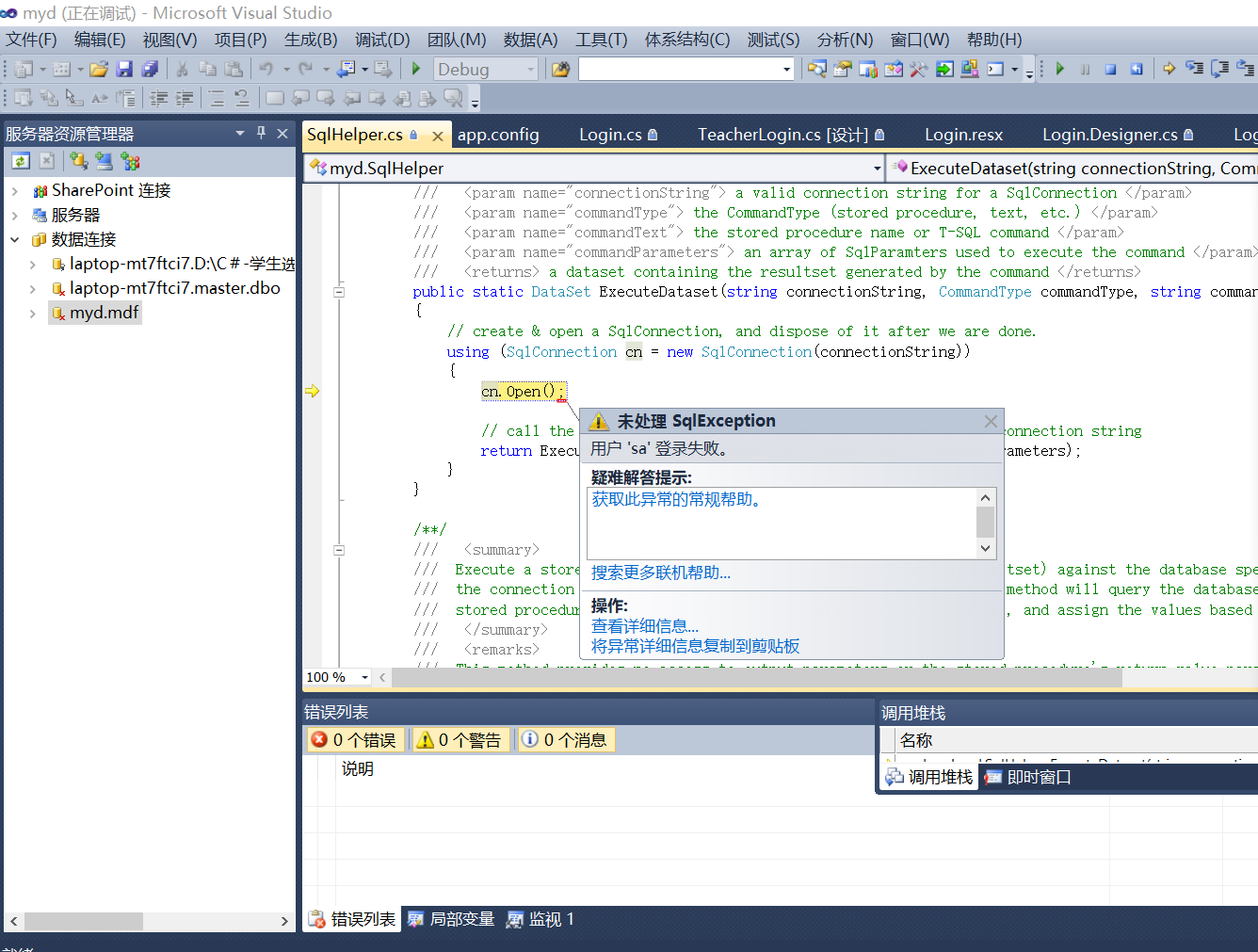The image size is (1258, 952).
Task: Switch to the 监视 1 panel tab
Action: point(540,919)
